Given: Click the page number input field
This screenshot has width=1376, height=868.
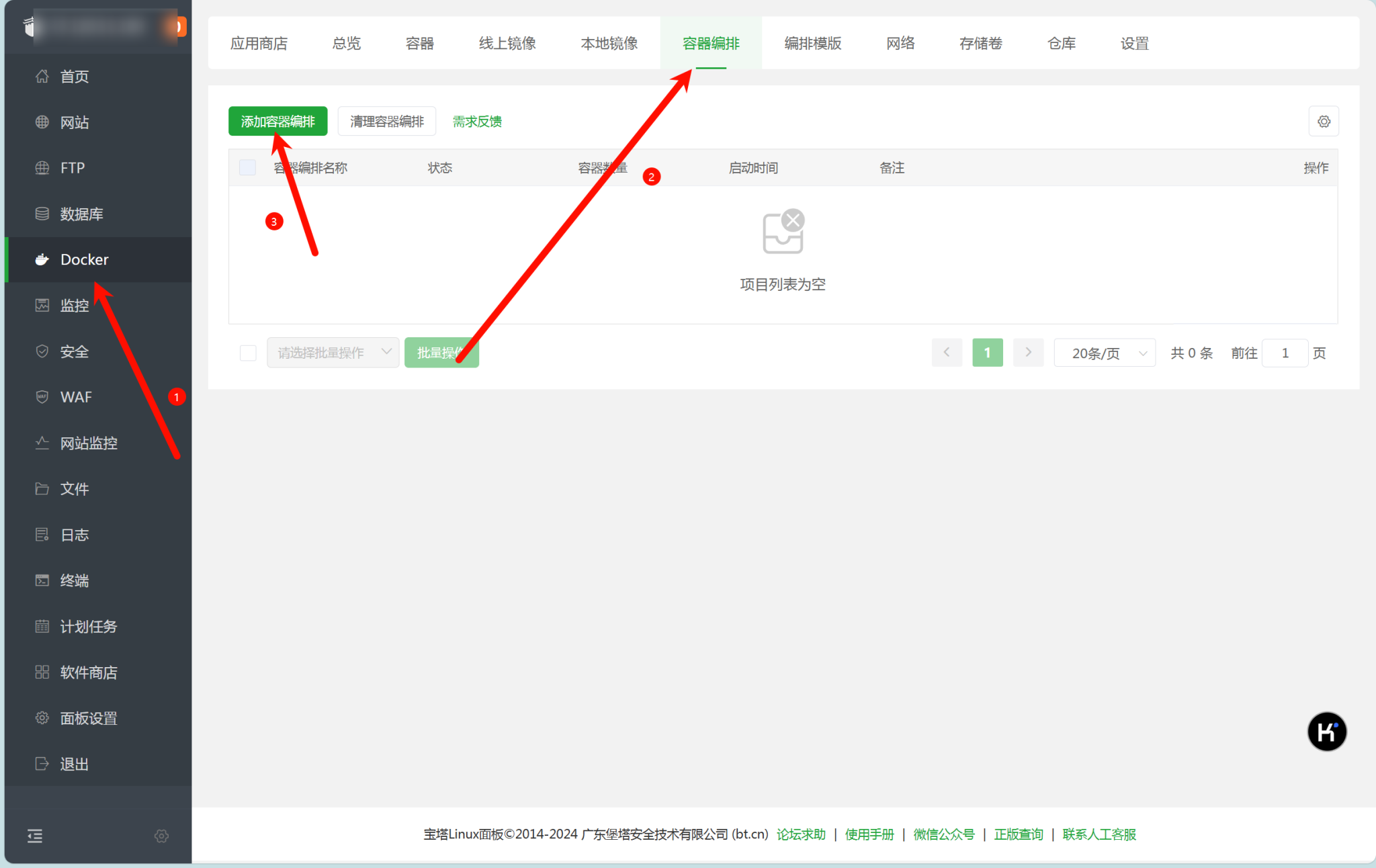Looking at the screenshot, I should [1285, 352].
